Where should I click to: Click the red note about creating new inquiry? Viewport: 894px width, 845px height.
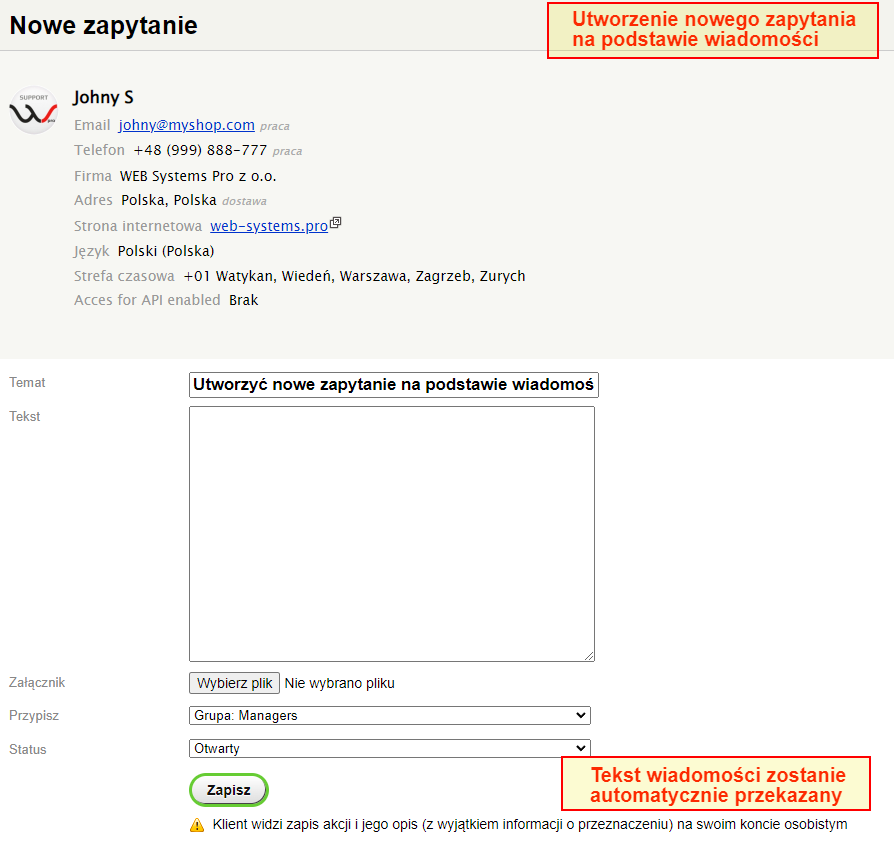712,30
